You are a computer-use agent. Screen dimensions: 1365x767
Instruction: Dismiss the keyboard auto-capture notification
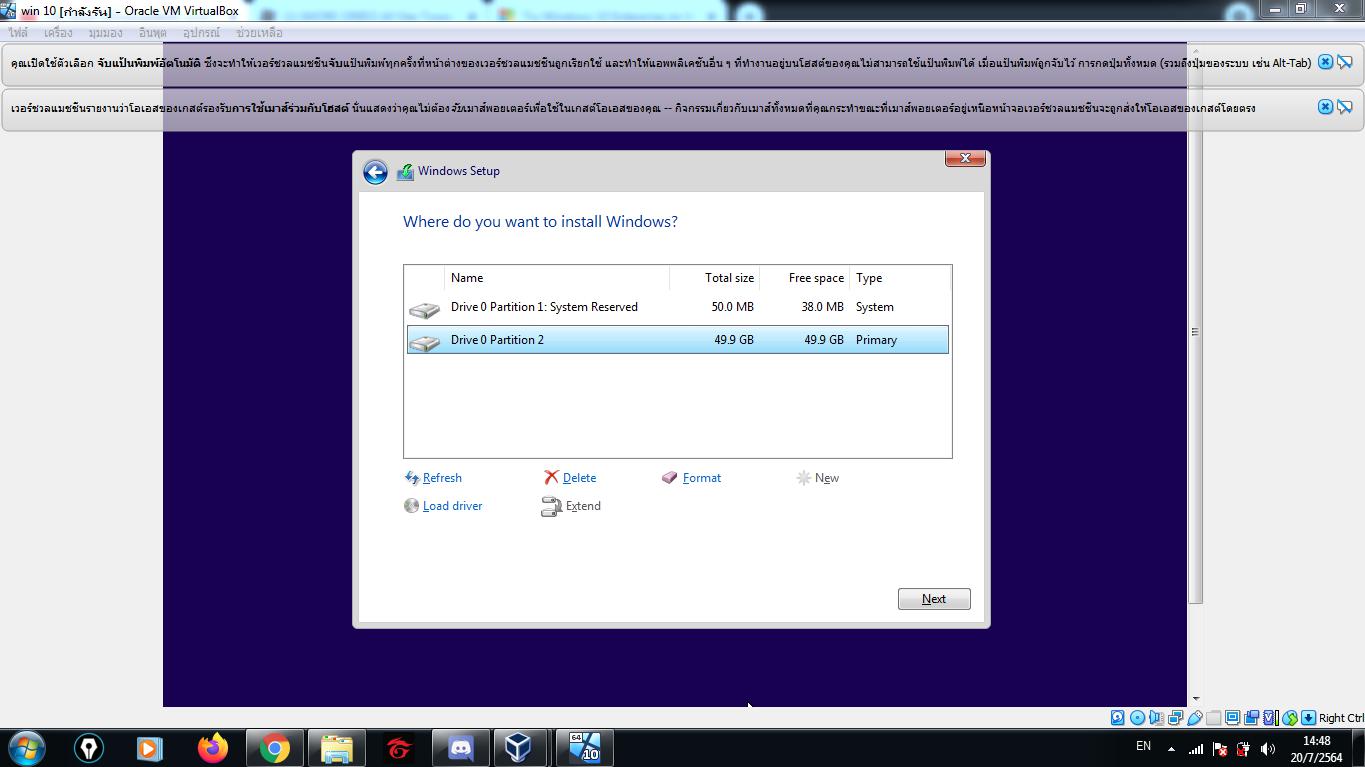click(1325, 62)
